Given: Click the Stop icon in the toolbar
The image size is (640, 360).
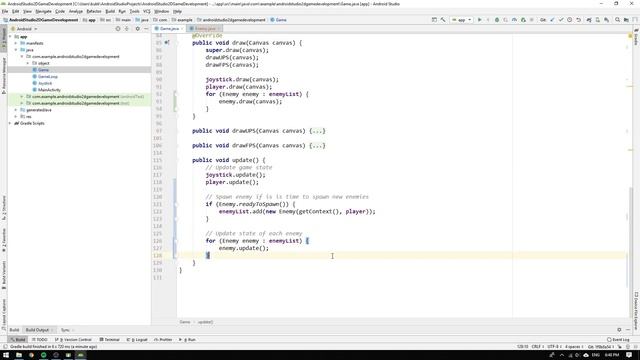Looking at the screenshot, I should pos(531,20).
